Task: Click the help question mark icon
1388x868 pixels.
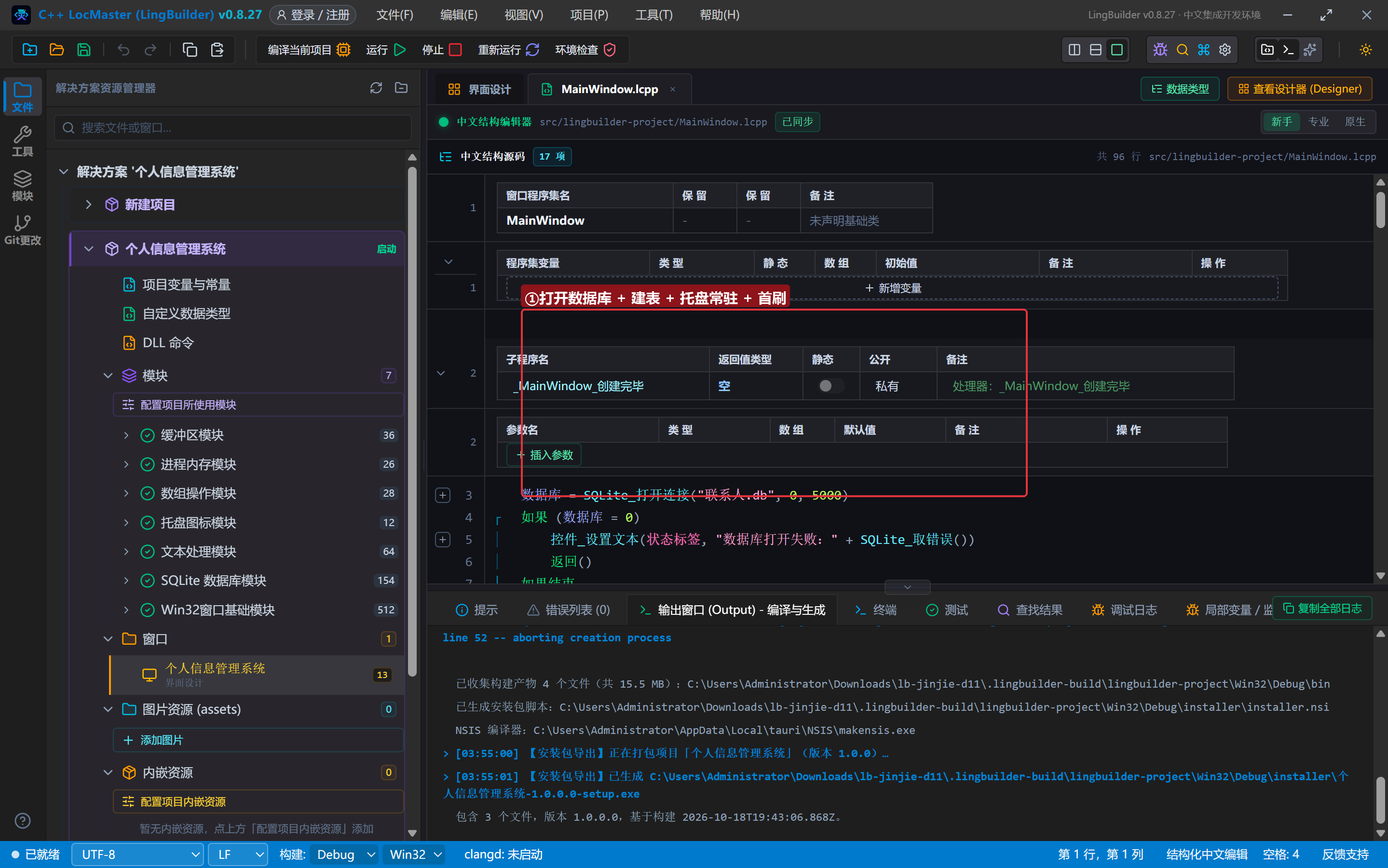Action: [x=22, y=821]
